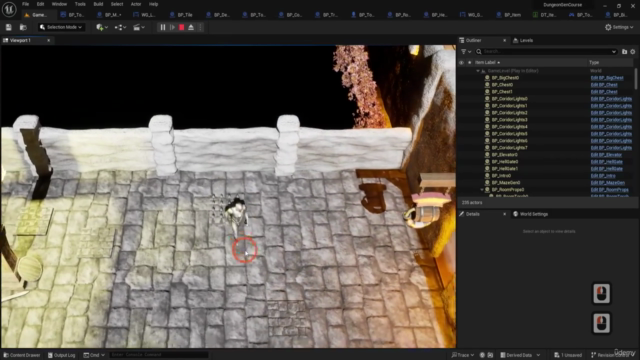Collapse the BP_RoomProps0 tree node
The image size is (640, 360).
point(482,190)
